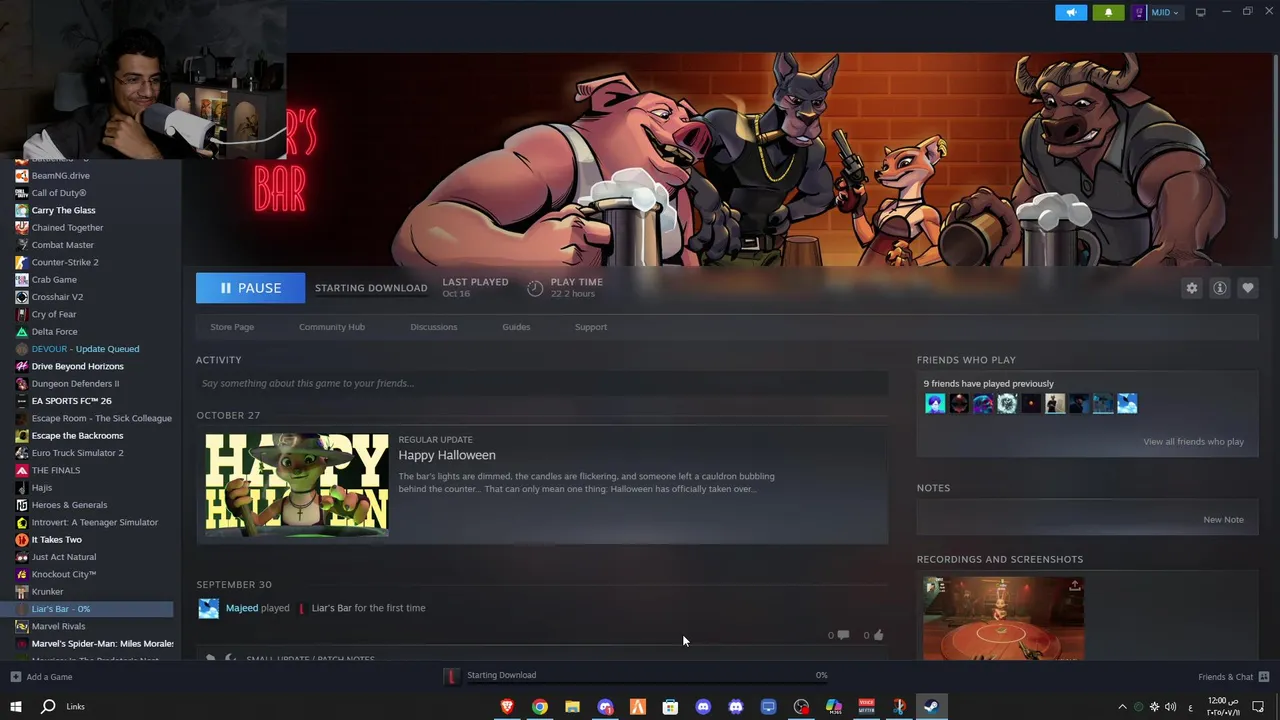
Task: Open Liar's Bar link in activity entry
Action: [331, 608]
